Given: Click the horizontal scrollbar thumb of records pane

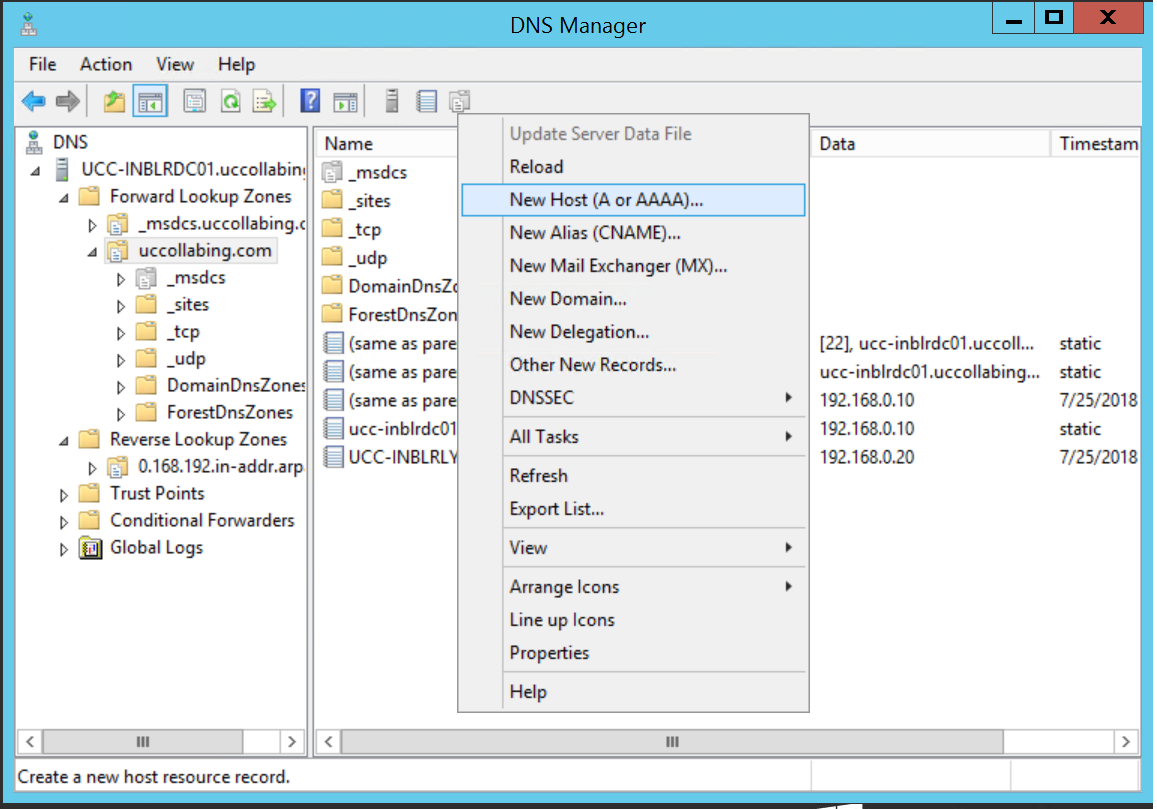Looking at the screenshot, I should pos(671,741).
